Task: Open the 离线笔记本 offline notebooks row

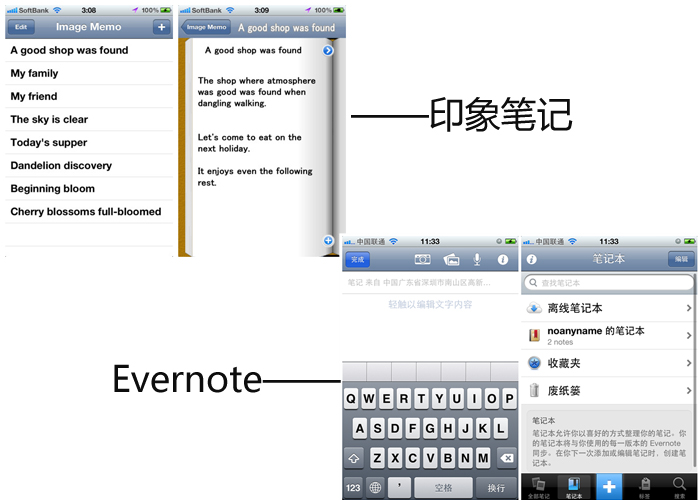Action: 608,308
